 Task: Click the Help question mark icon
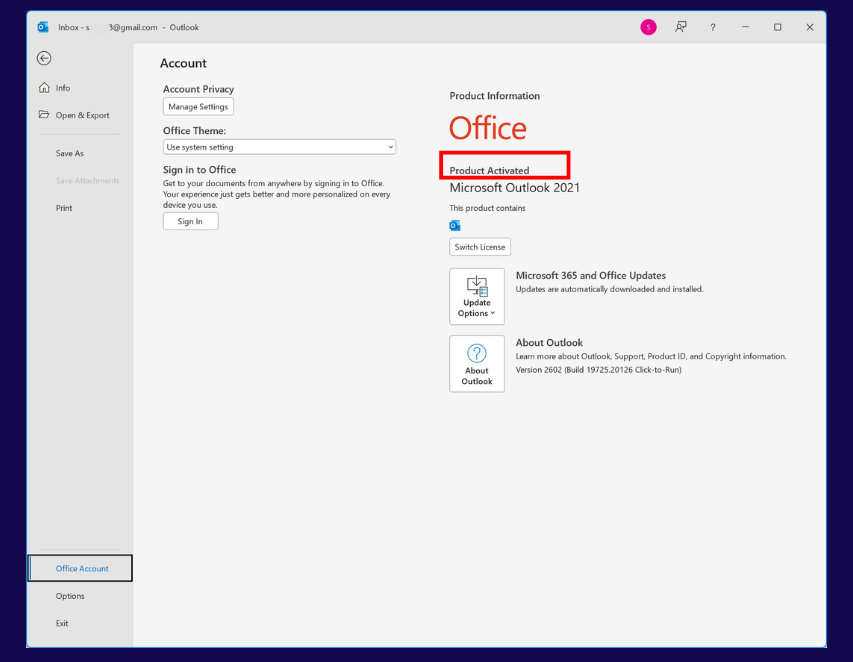coord(713,27)
